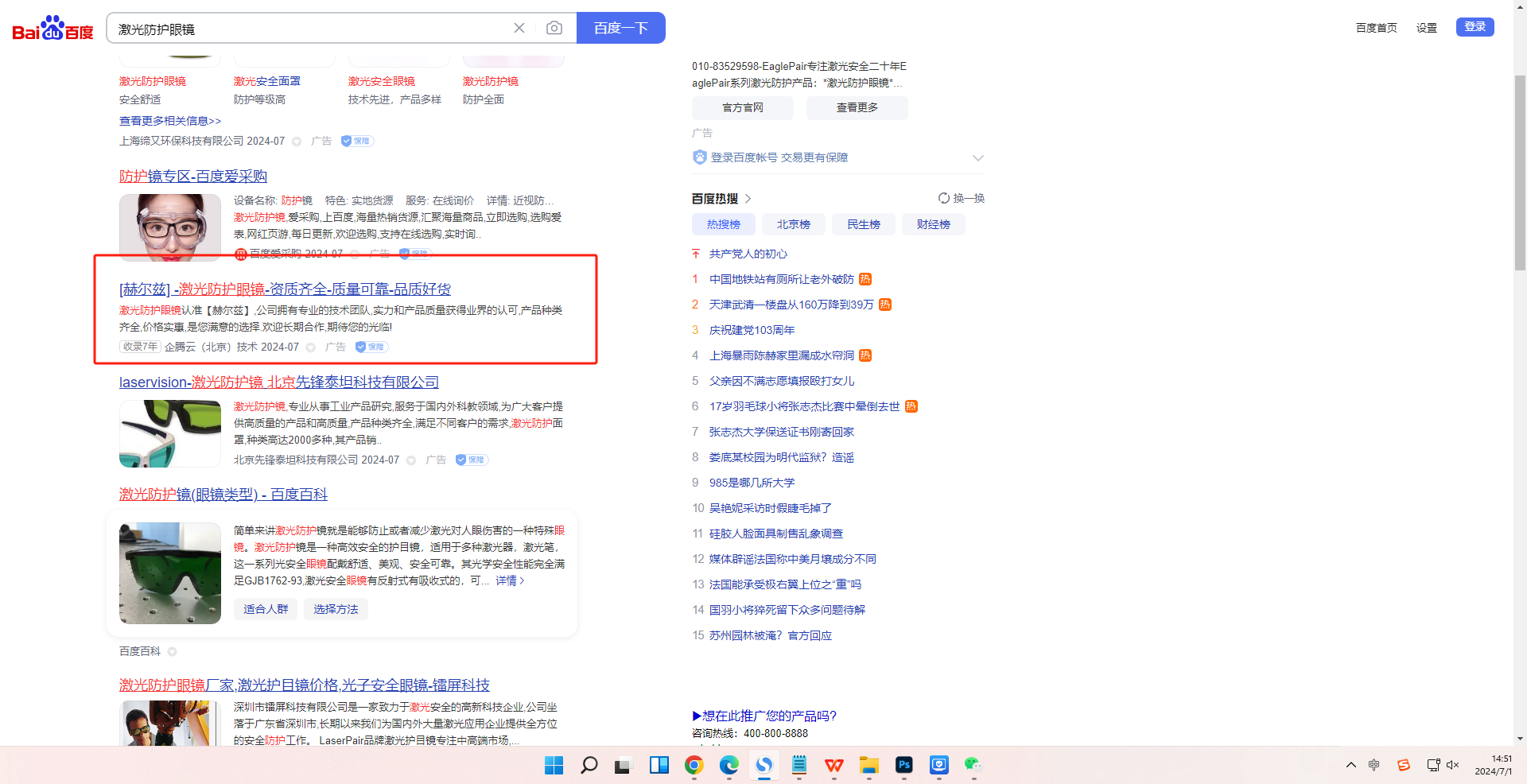Select the 财经榜 tab

pos(933,224)
